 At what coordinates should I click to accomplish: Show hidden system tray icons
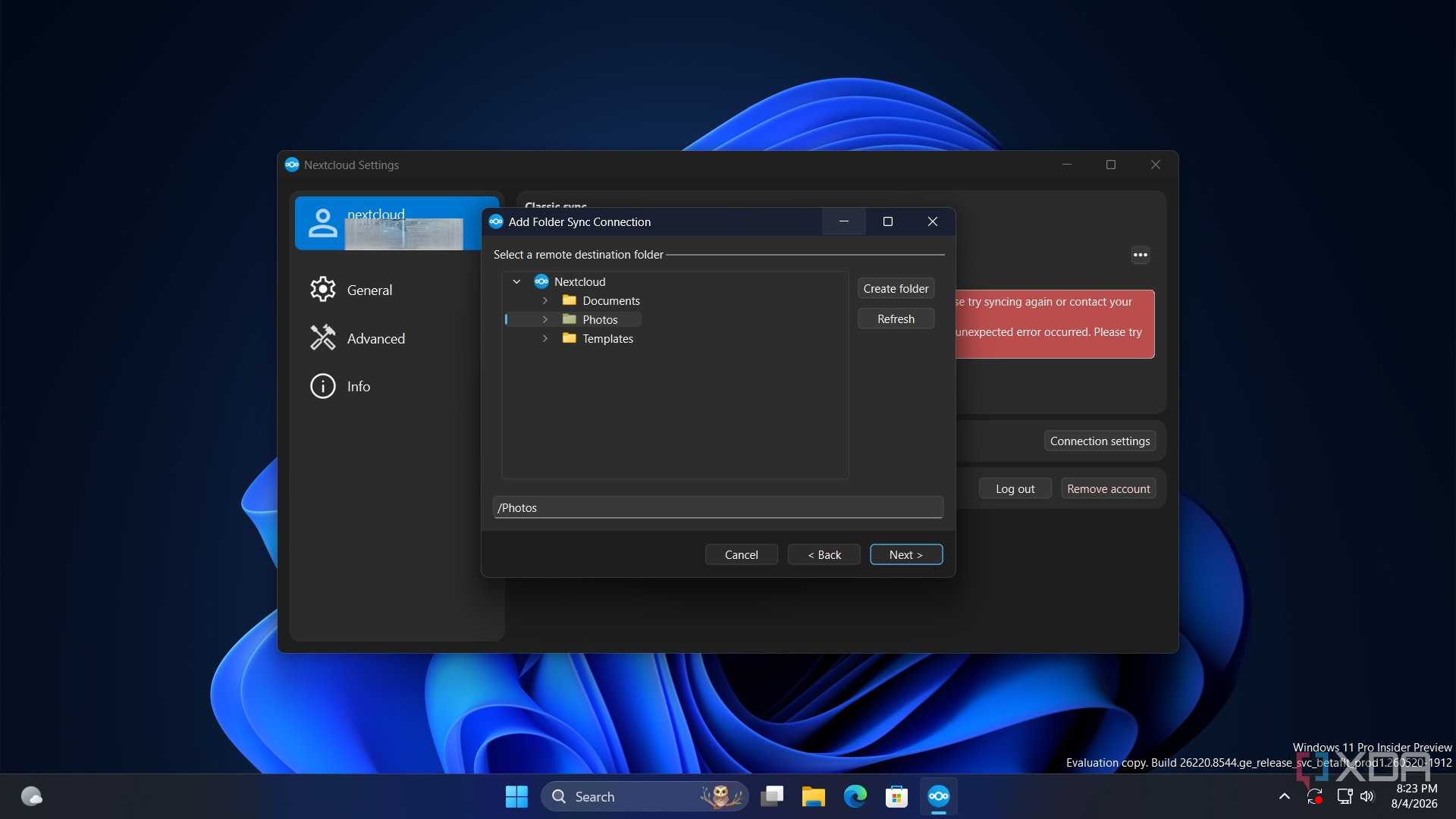click(x=1284, y=796)
